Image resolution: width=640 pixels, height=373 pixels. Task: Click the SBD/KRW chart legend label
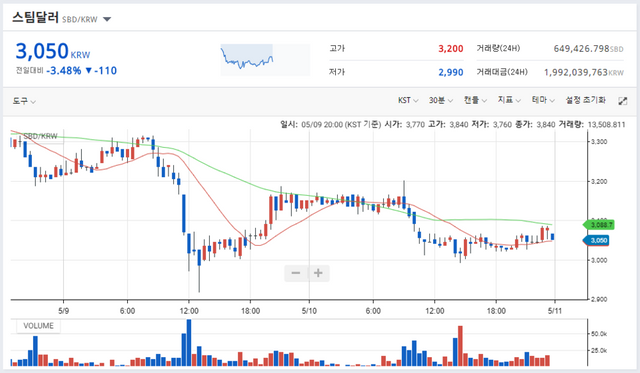coord(40,136)
